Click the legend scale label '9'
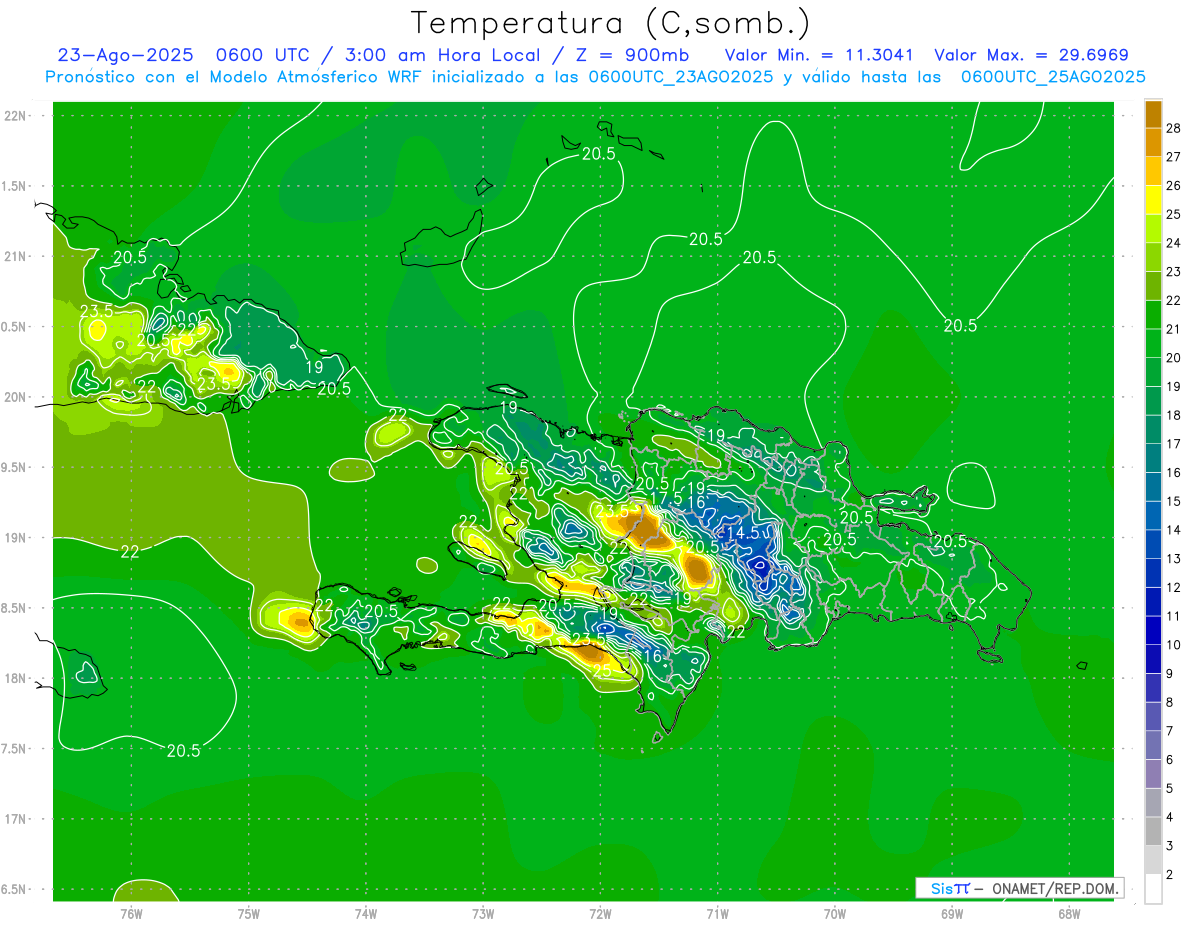The image size is (1200, 927). point(1171,674)
